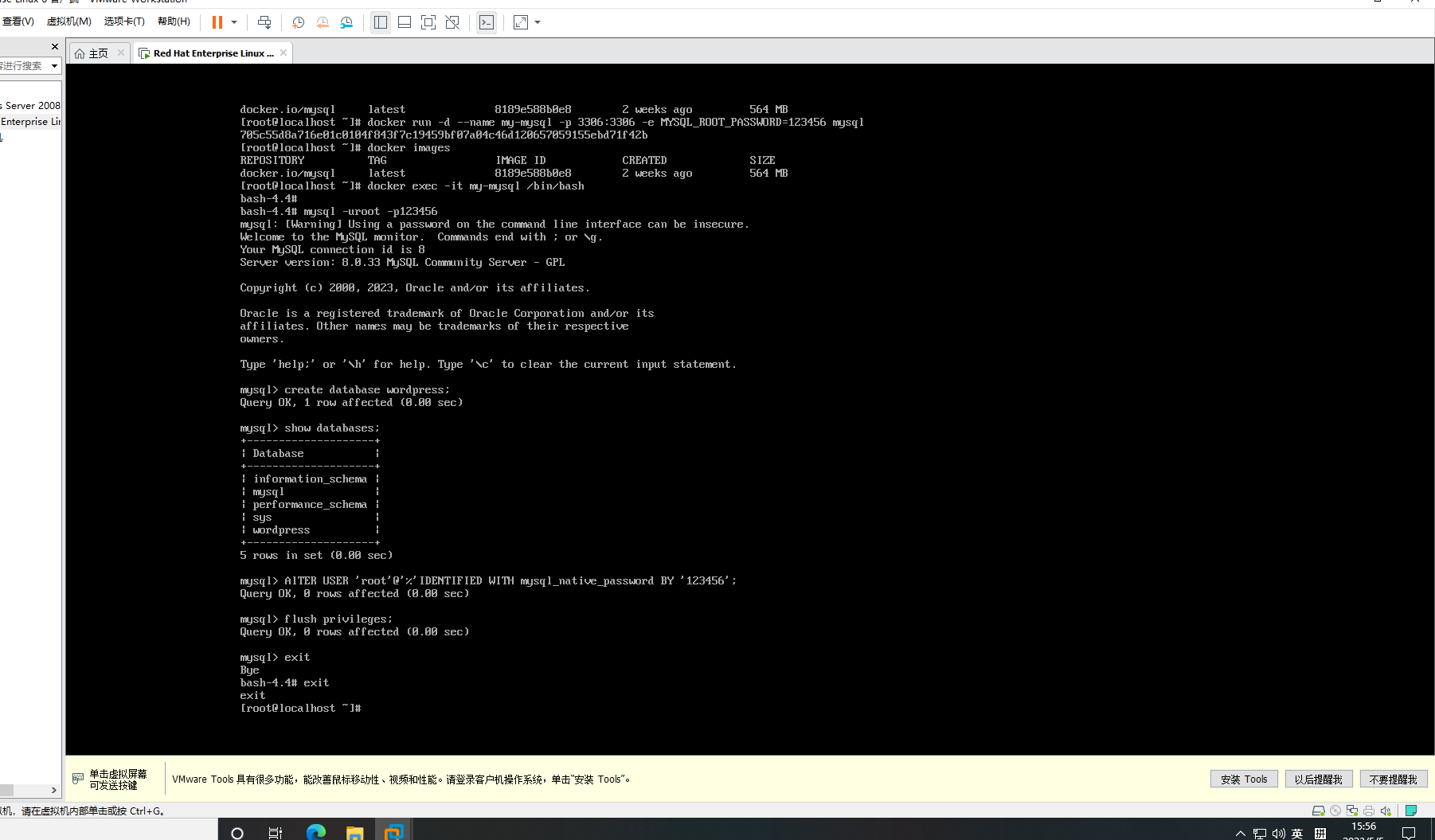The image size is (1435, 840).
Task: Click the 以后提醒我 button
Action: point(1319,779)
